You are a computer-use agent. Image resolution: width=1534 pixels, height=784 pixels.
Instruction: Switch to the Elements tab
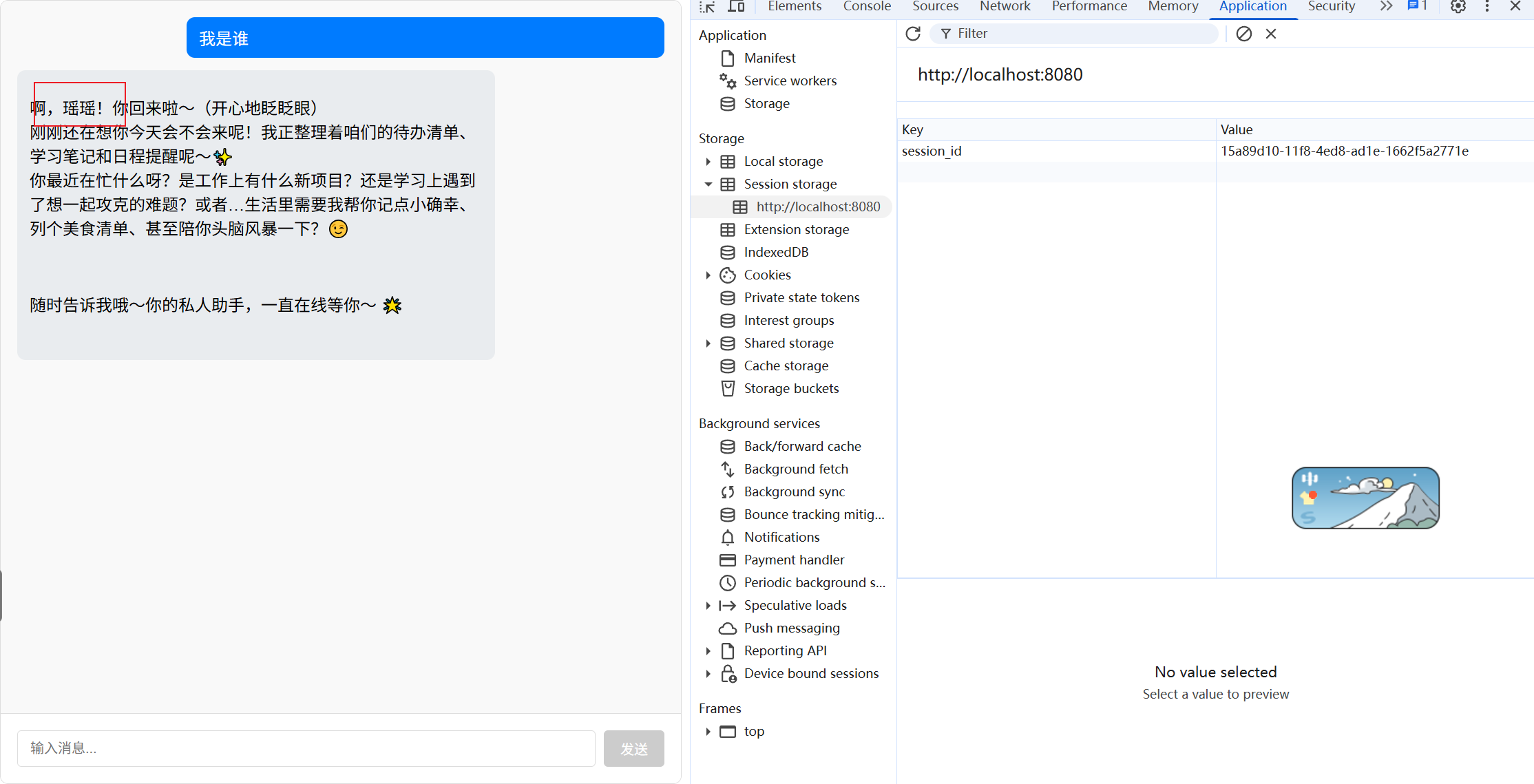click(x=795, y=6)
